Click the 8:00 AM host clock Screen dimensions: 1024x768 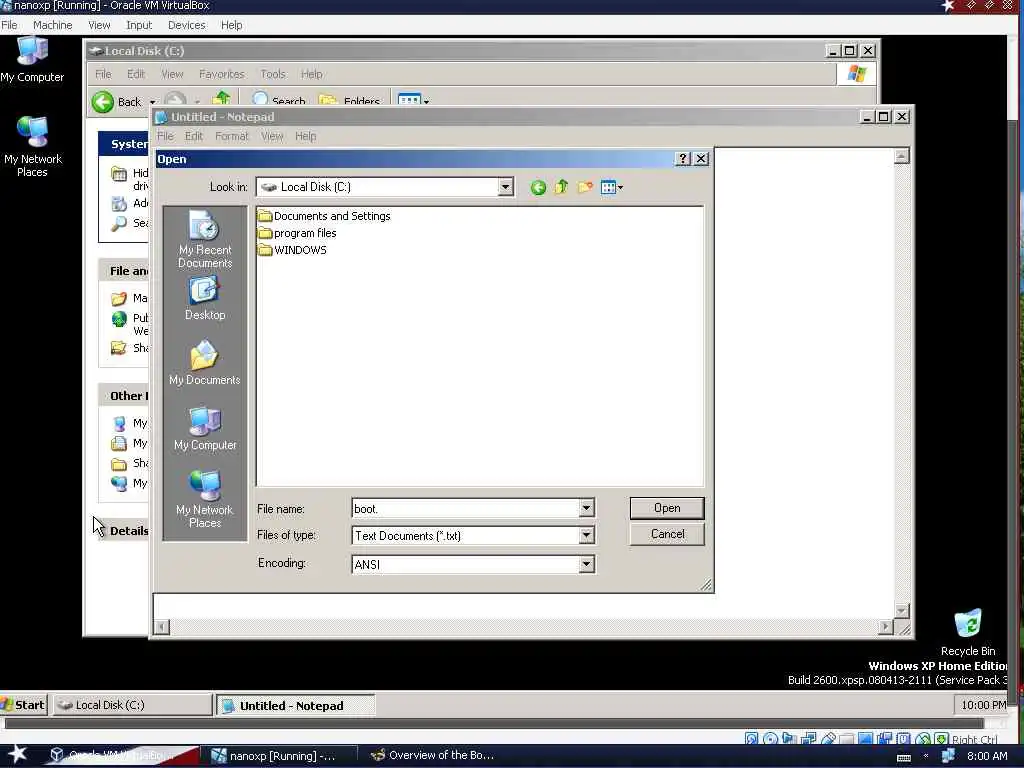tap(987, 756)
